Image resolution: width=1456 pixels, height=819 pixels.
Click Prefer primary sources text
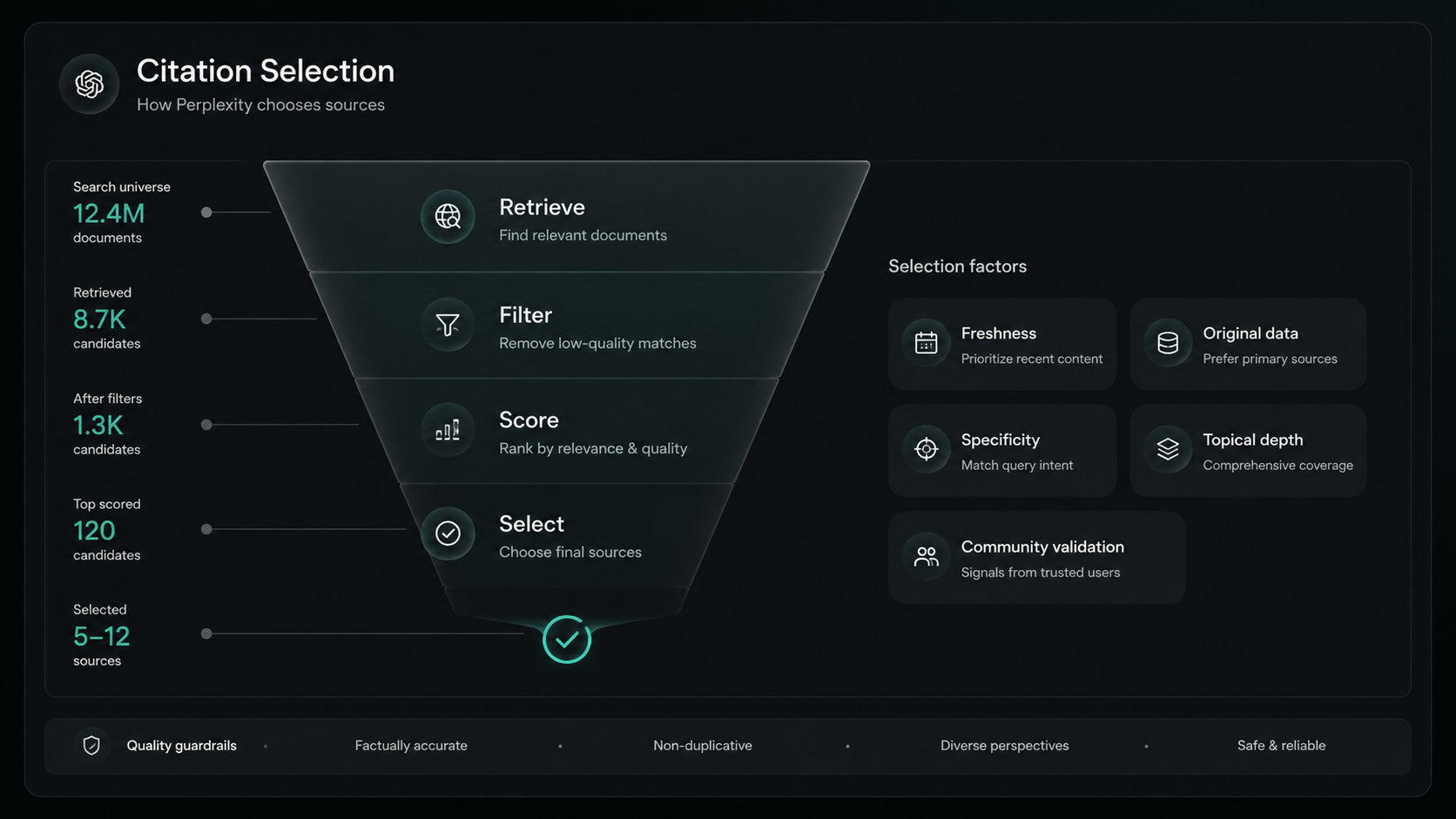[1270, 359]
